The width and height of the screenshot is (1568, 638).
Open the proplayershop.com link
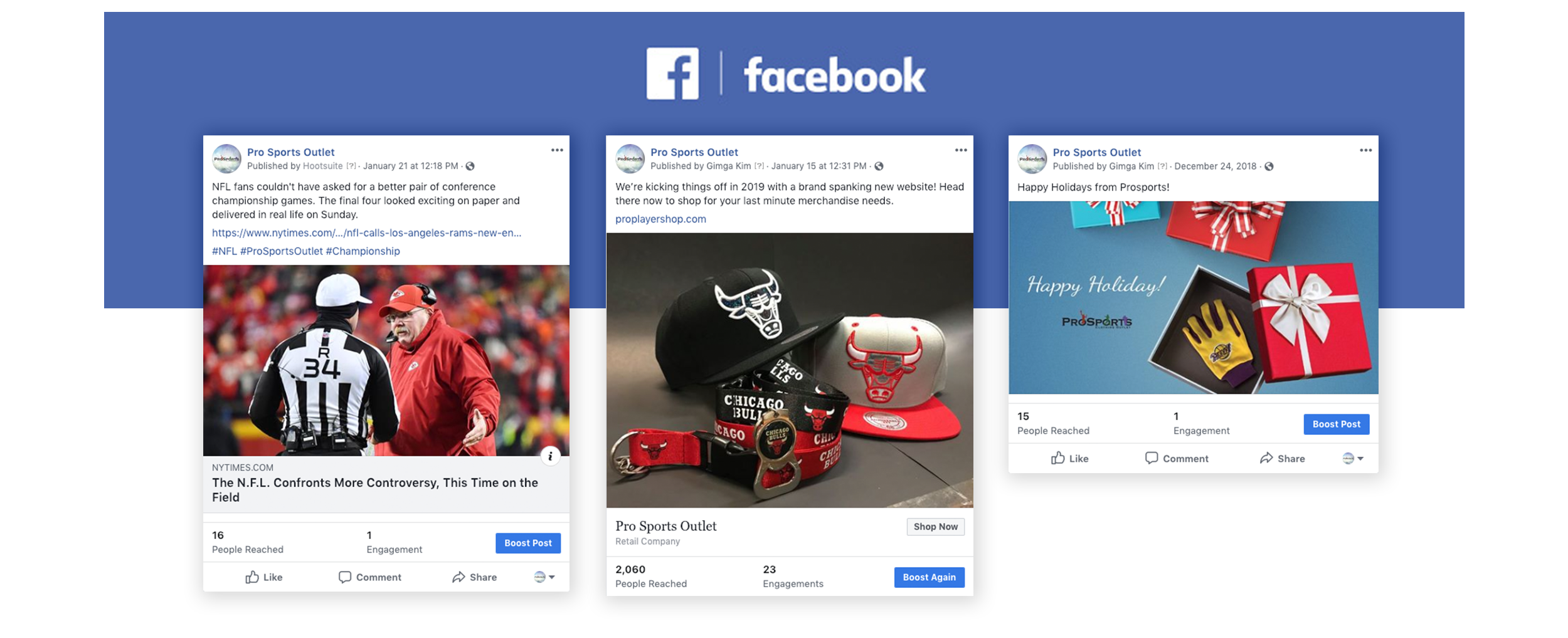660,219
